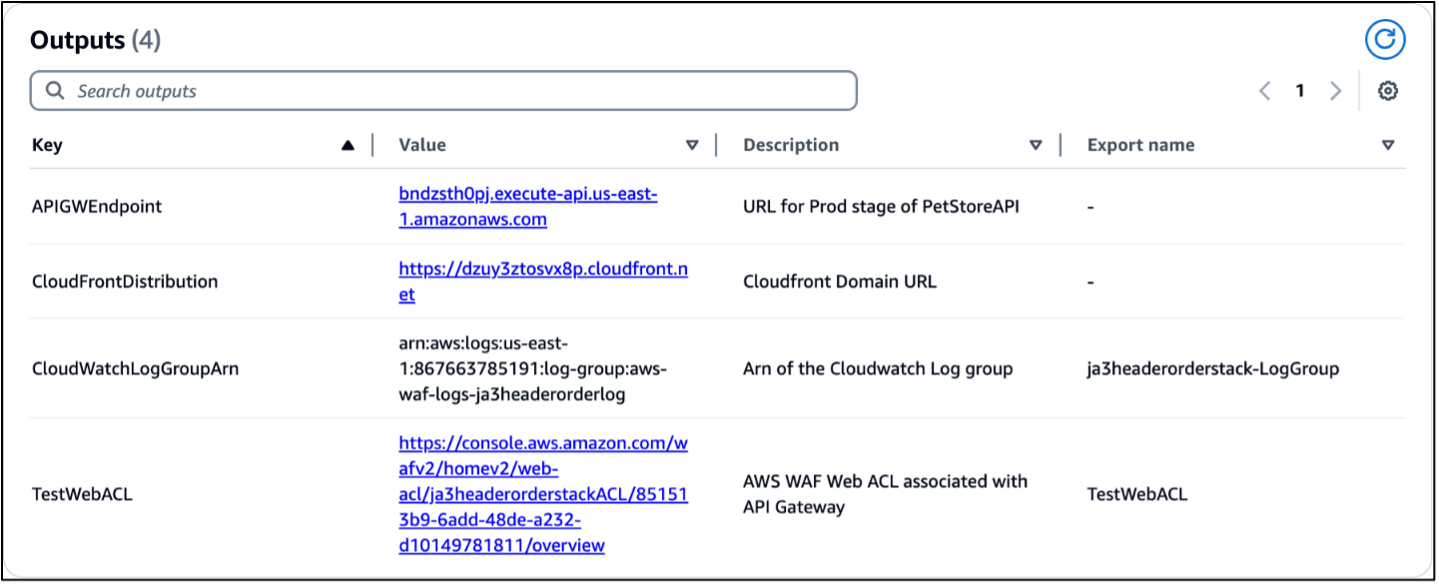
Task: Toggle sort order on the Key column
Action: click(x=347, y=144)
